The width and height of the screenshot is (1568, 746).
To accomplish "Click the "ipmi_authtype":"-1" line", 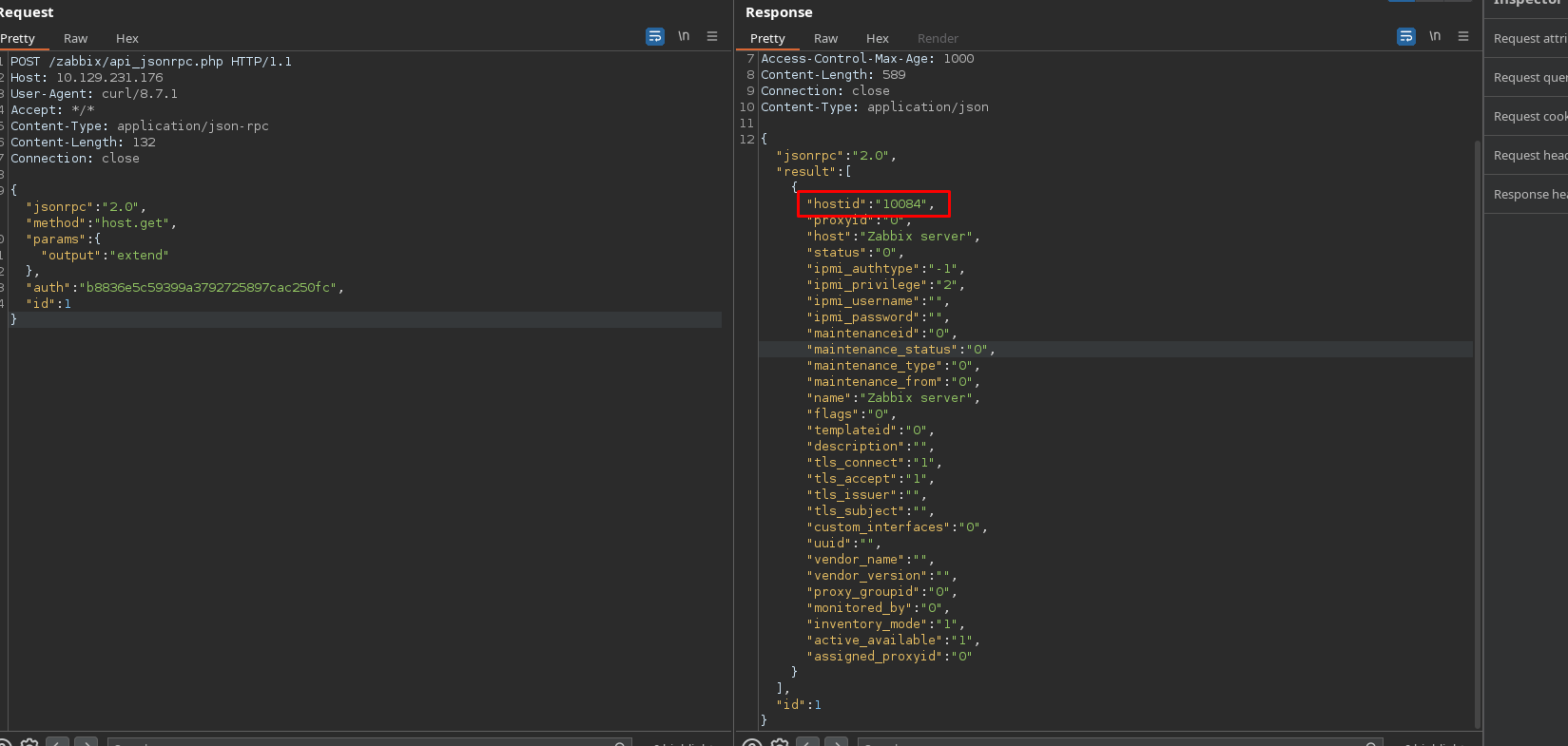I will 885,268.
